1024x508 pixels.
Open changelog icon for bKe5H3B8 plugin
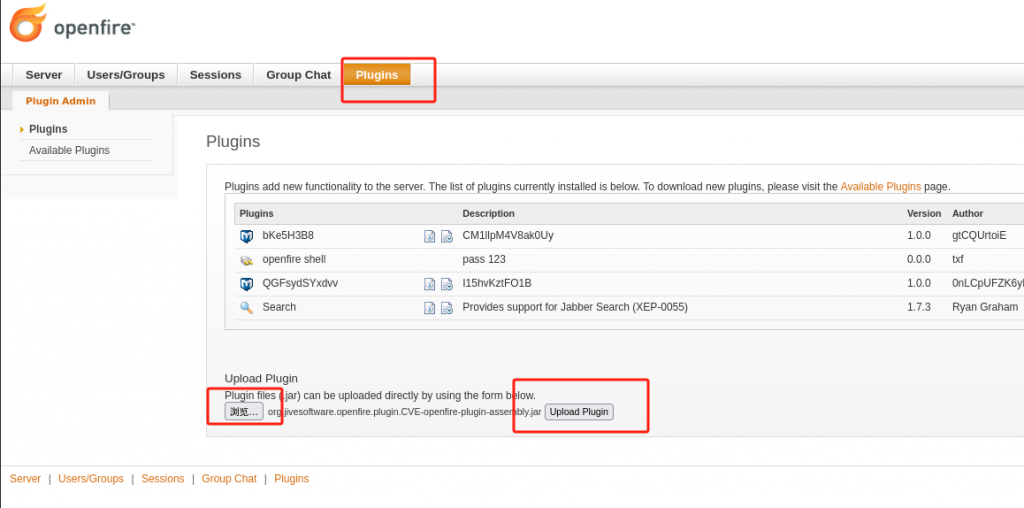(x=447, y=236)
